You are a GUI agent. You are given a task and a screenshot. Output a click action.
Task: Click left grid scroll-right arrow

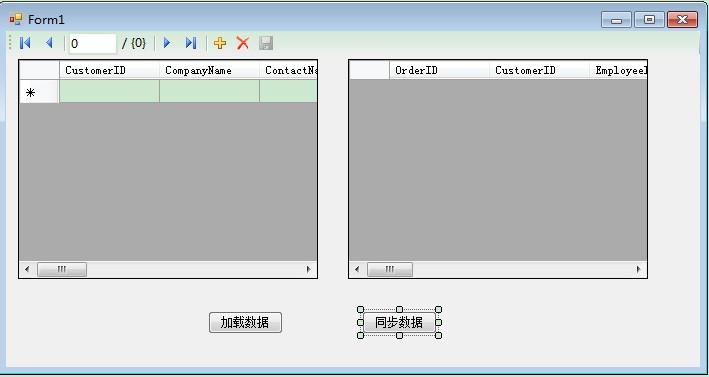coord(309,269)
